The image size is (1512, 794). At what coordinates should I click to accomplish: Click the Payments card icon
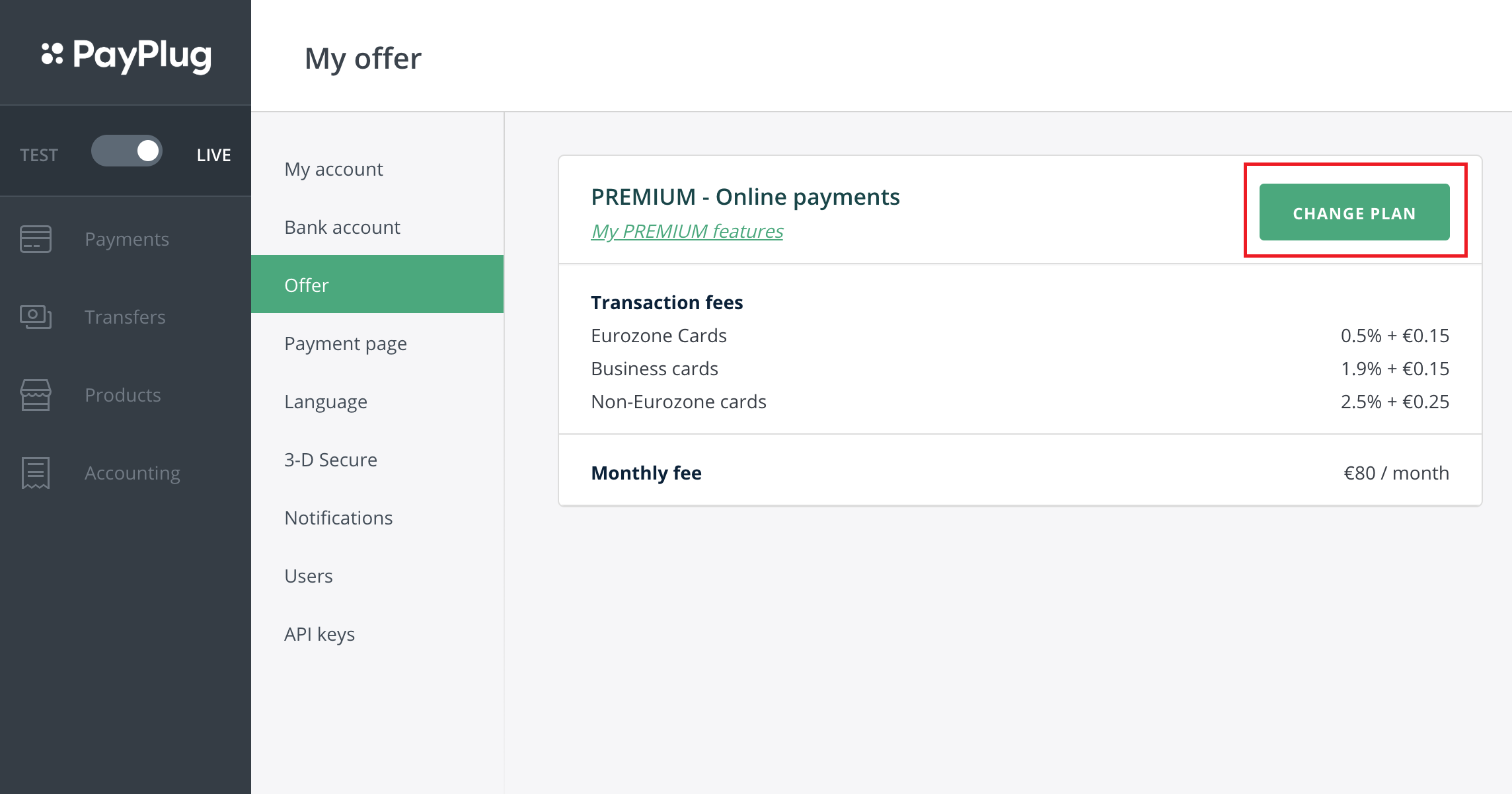pos(36,239)
